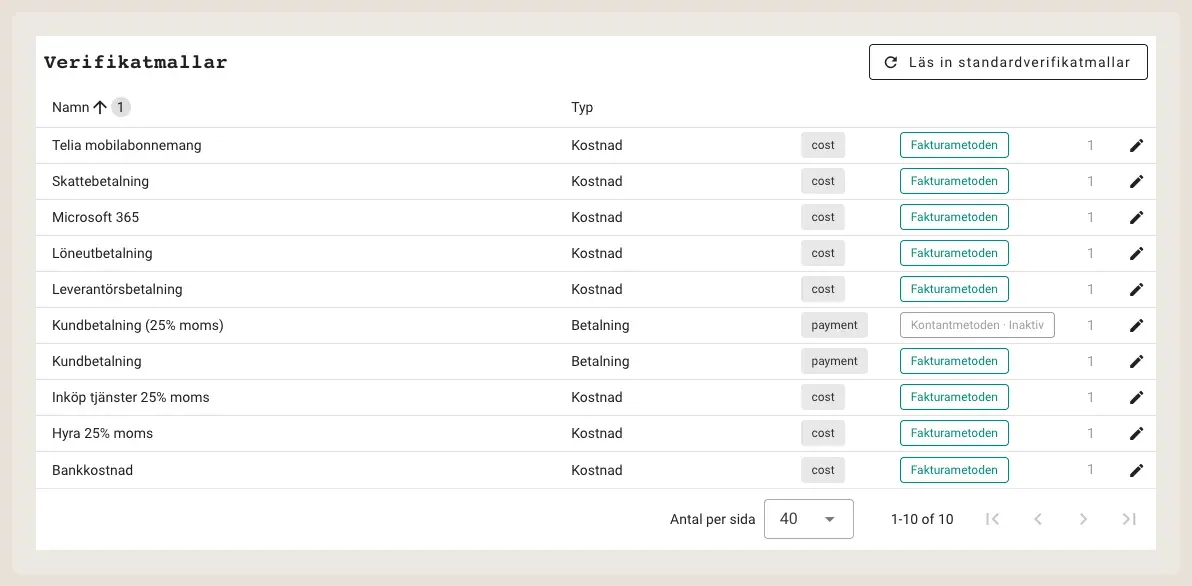The width and height of the screenshot is (1192, 586).
Task: Click the payment tag for Kundbetalning (25% moms)
Action: coord(834,325)
